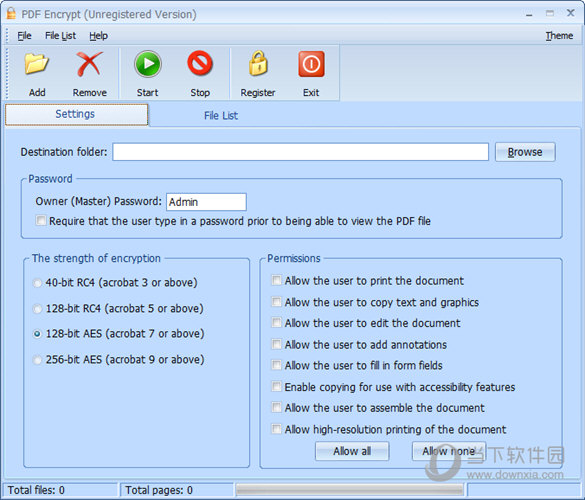Viewport: 585px width, 500px height.
Task: Check Allow the user to fill in form fields
Action: click(276, 365)
